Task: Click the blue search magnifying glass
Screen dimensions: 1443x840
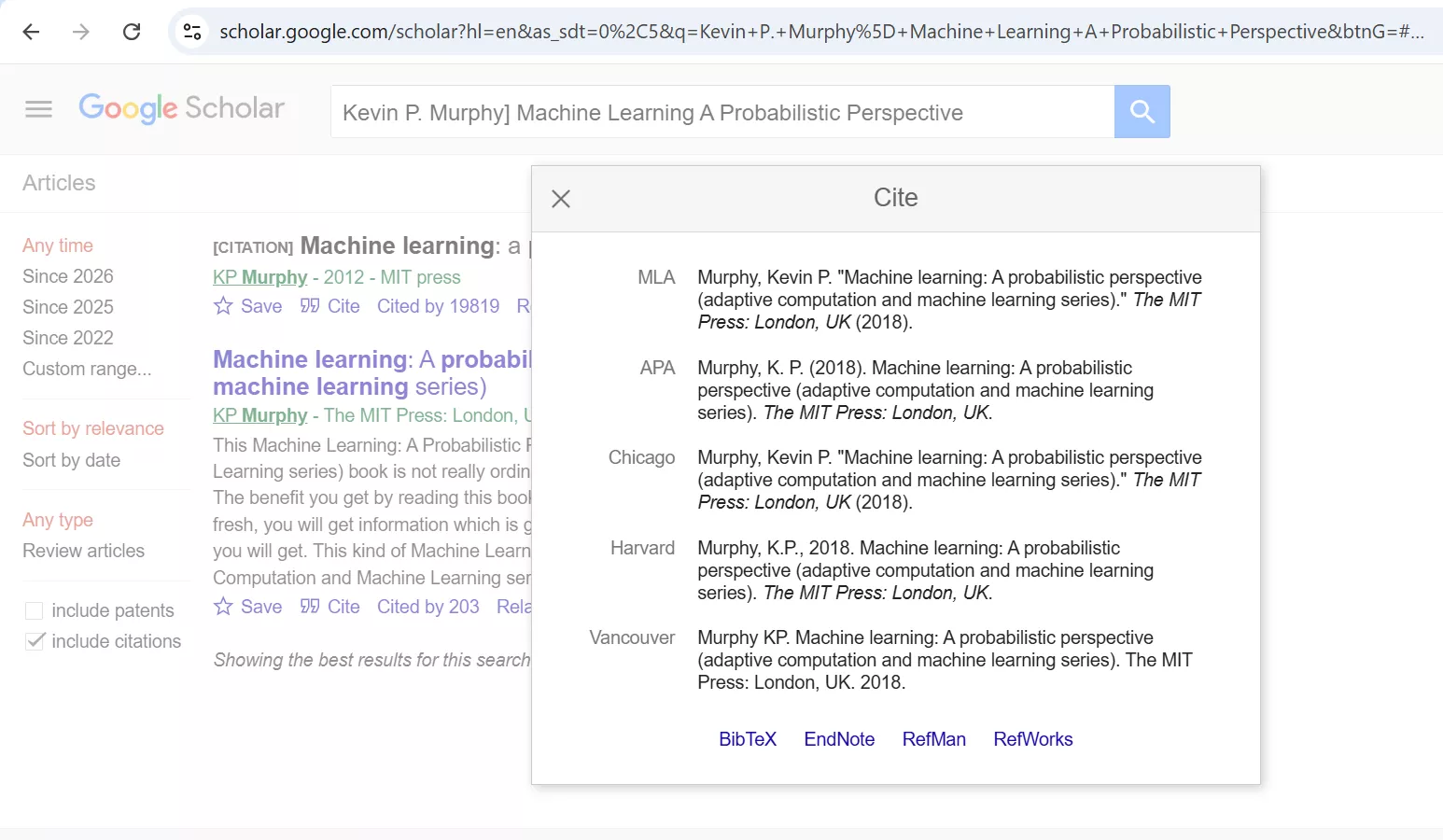Action: pyautogui.click(x=1142, y=111)
